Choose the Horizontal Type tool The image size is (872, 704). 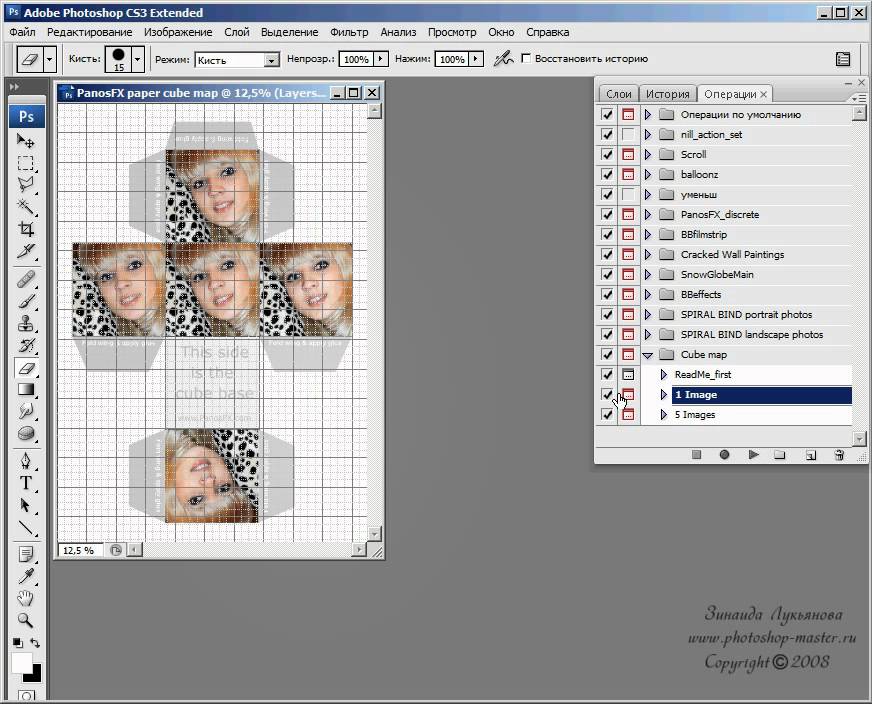tap(26, 483)
